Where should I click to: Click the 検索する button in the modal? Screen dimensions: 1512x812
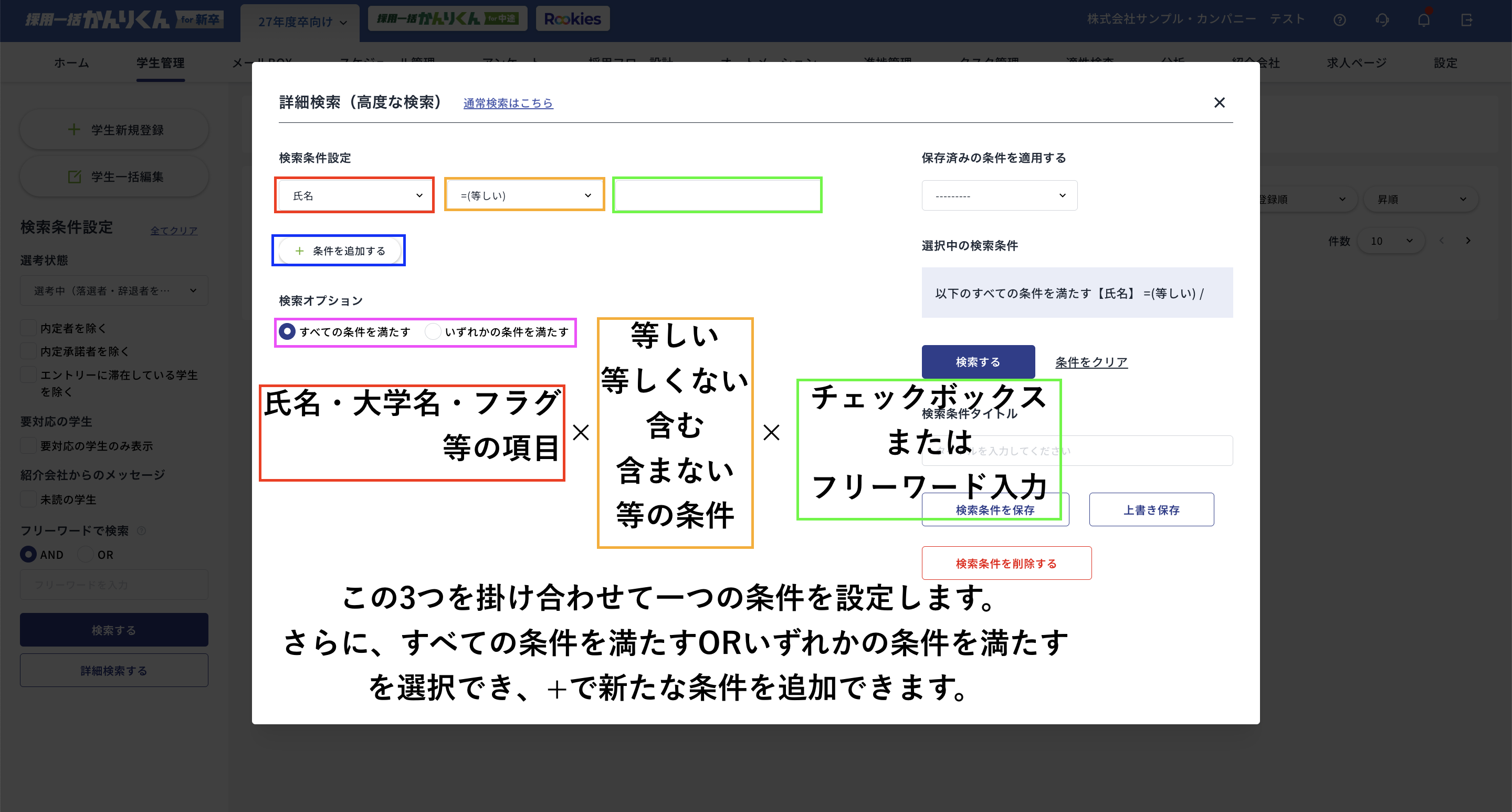[x=978, y=362]
